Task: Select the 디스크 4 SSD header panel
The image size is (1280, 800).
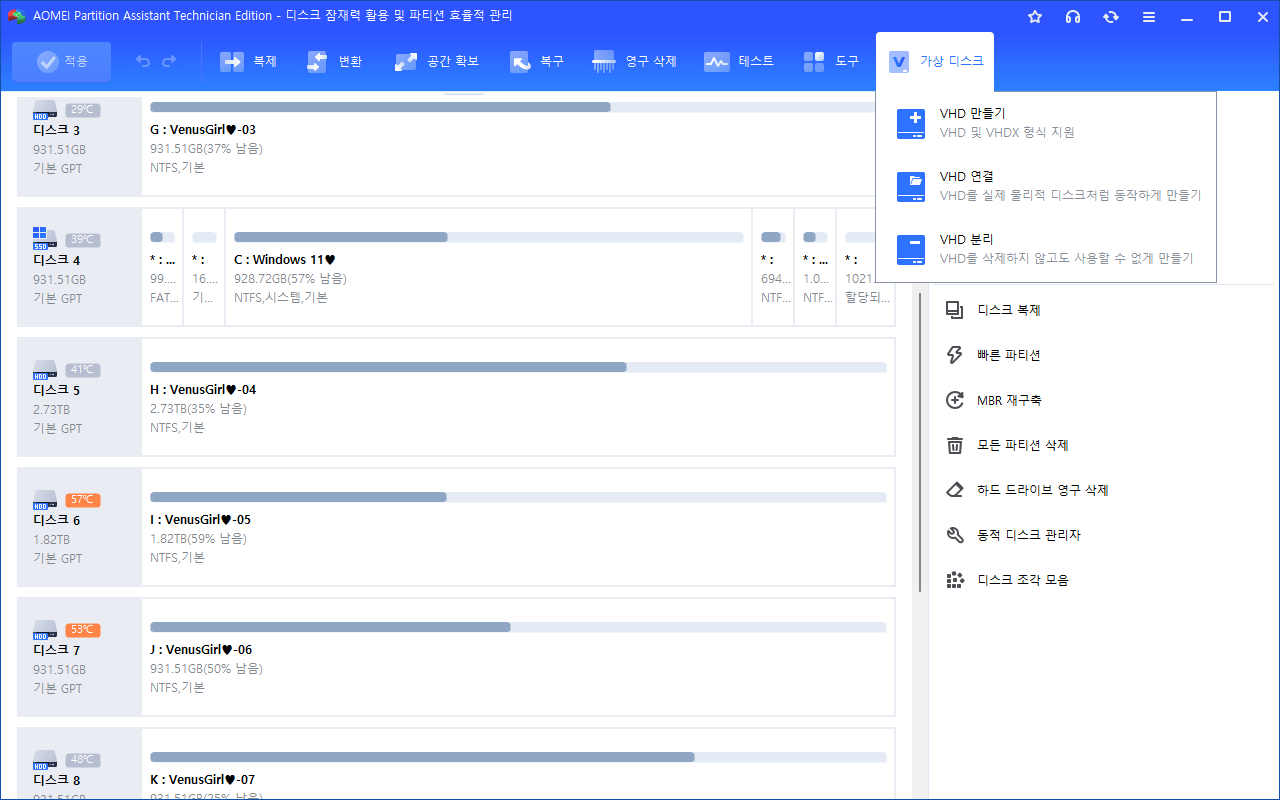Action: [80, 267]
